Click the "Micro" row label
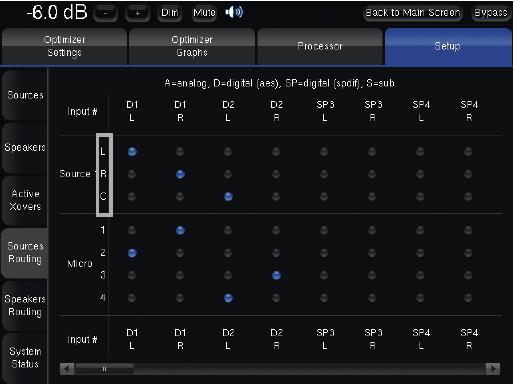514x384 pixels. point(80,264)
